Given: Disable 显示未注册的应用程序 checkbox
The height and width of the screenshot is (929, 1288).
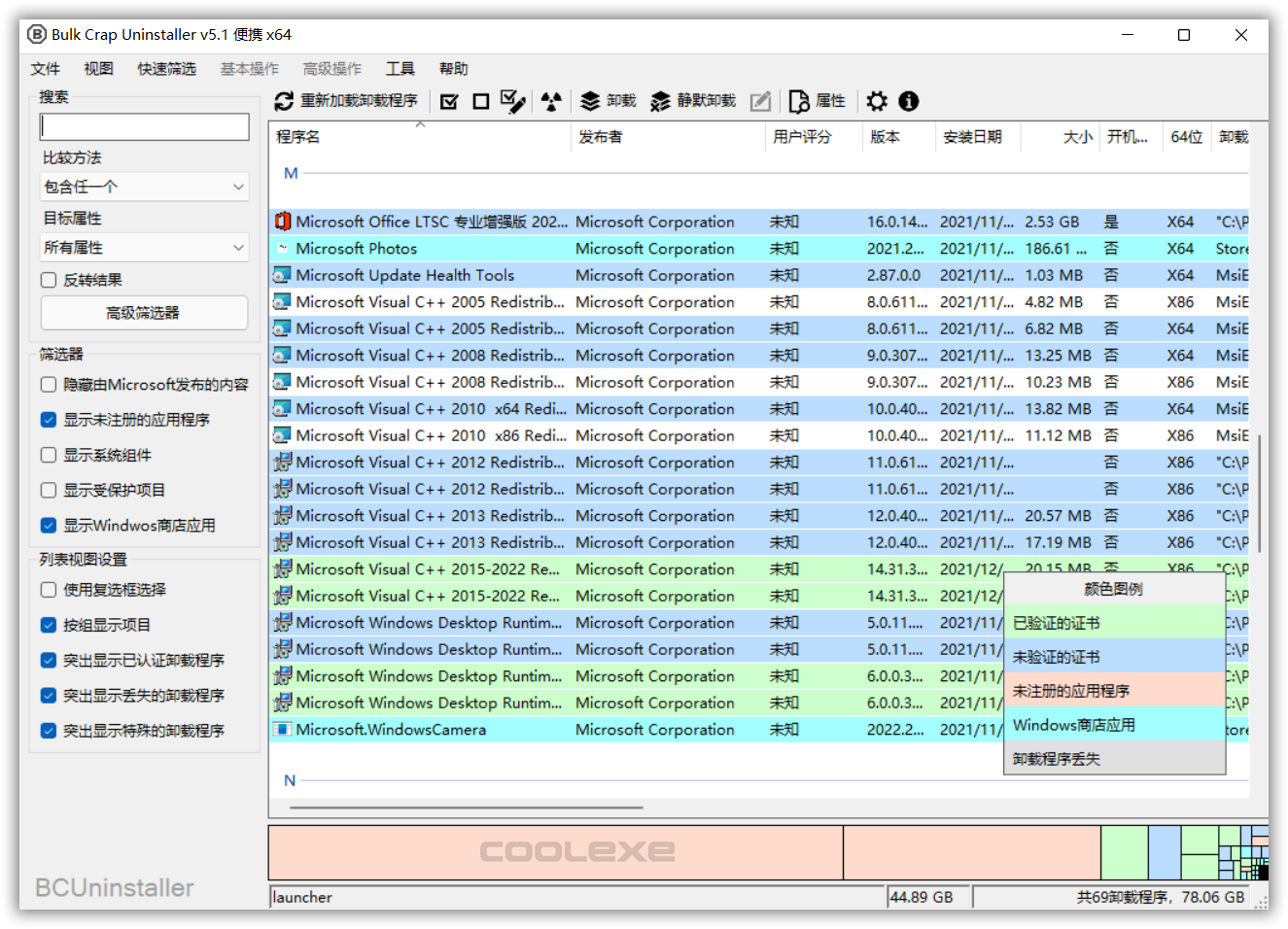Looking at the screenshot, I should (47, 419).
